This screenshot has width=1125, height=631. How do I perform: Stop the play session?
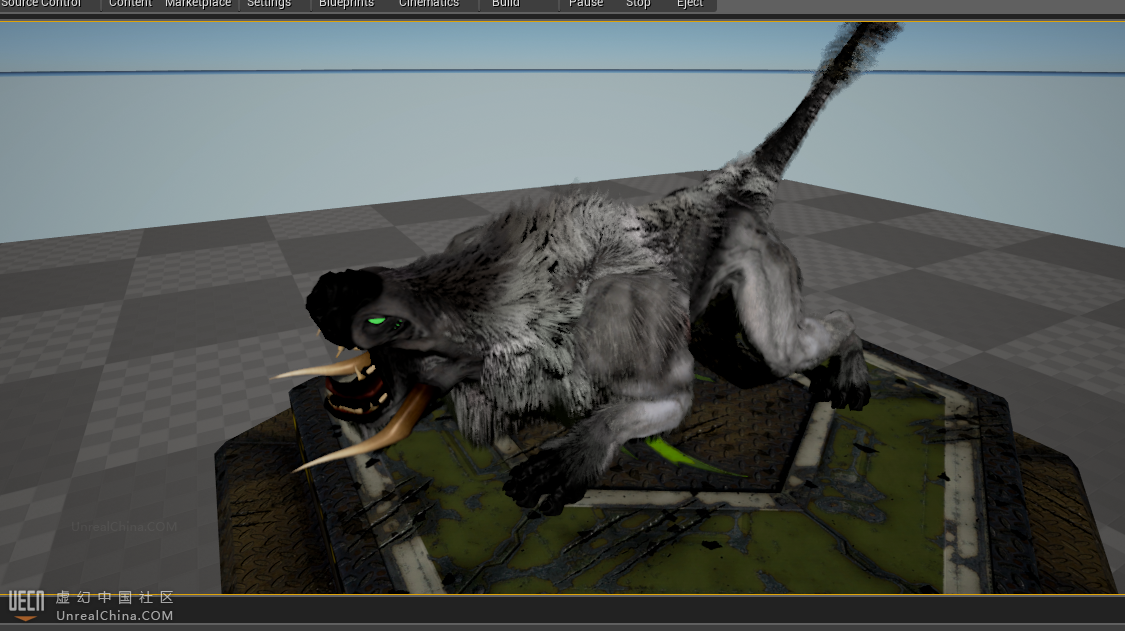638,4
